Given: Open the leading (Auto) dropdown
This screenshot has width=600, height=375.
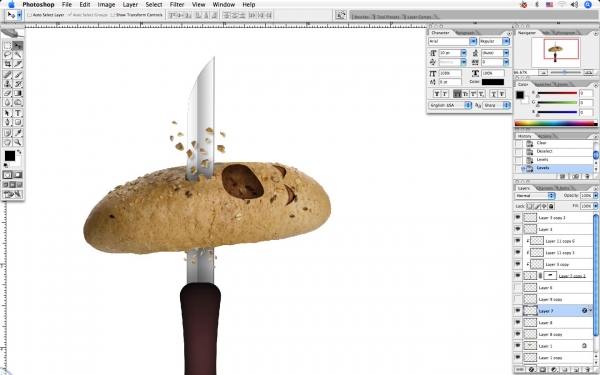Looking at the screenshot, I should coord(506,53).
